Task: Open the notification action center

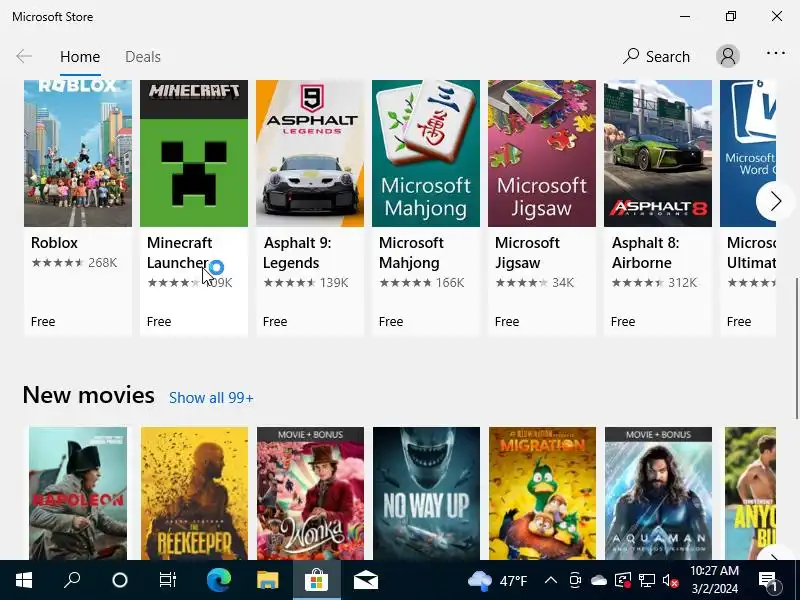Action: pyautogui.click(x=768, y=581)
